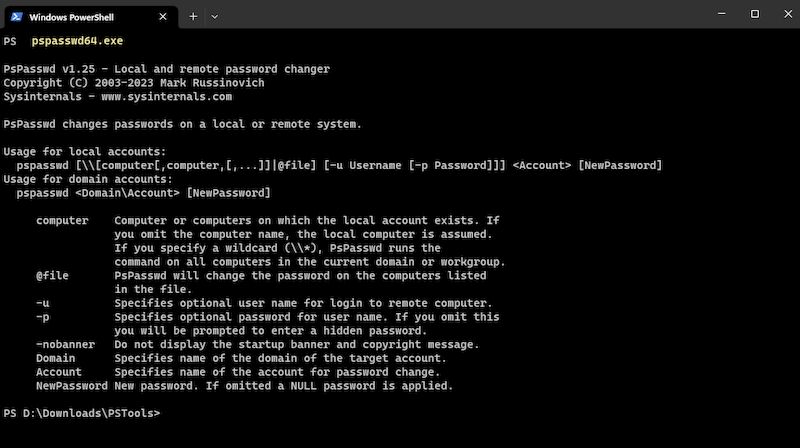Click the pspasswd64.exe command text
The width and height of the screenshot is (800, 448).
[77, 41]
